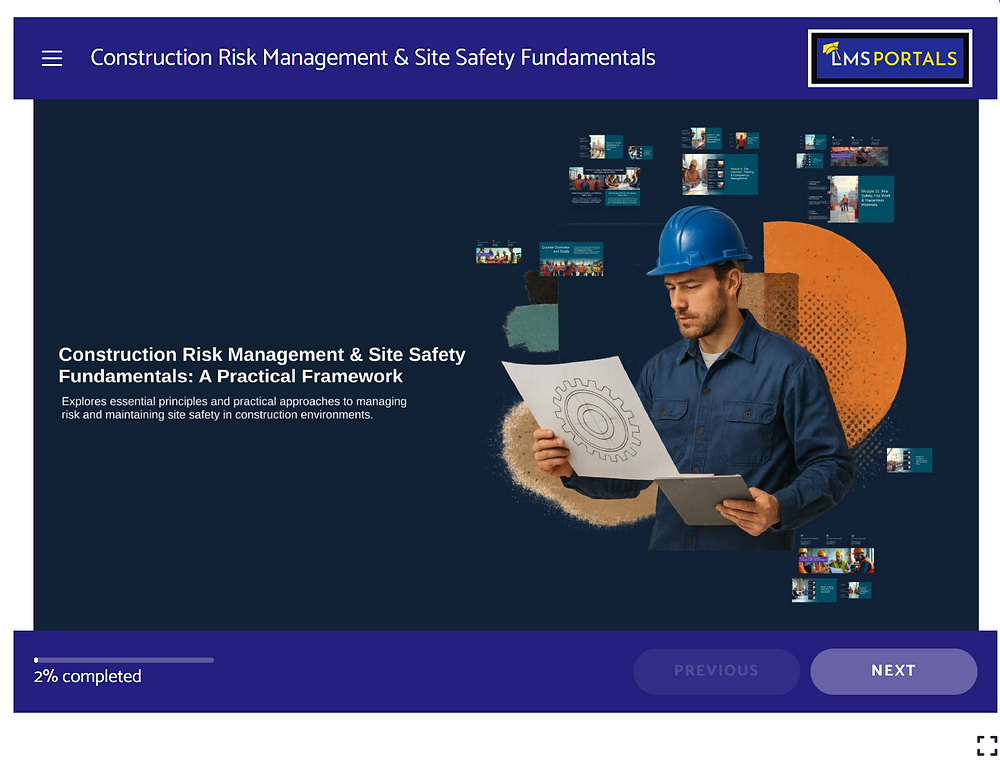Viewport: 1000px width, 764px height.
Task: Click the header title 'Construction Risk Management & Site Safety Fundamentals'
Action: (x=372, y=57)
